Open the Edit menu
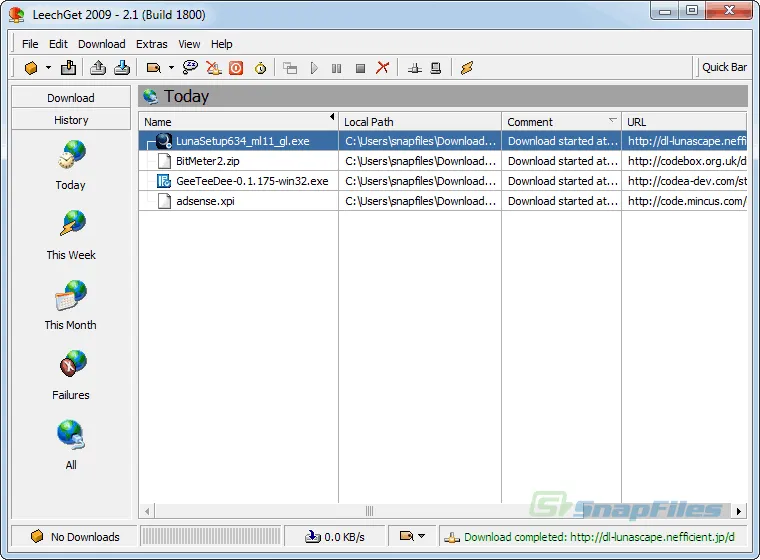This screenshot has height=560, width=760. pos(58,44)
